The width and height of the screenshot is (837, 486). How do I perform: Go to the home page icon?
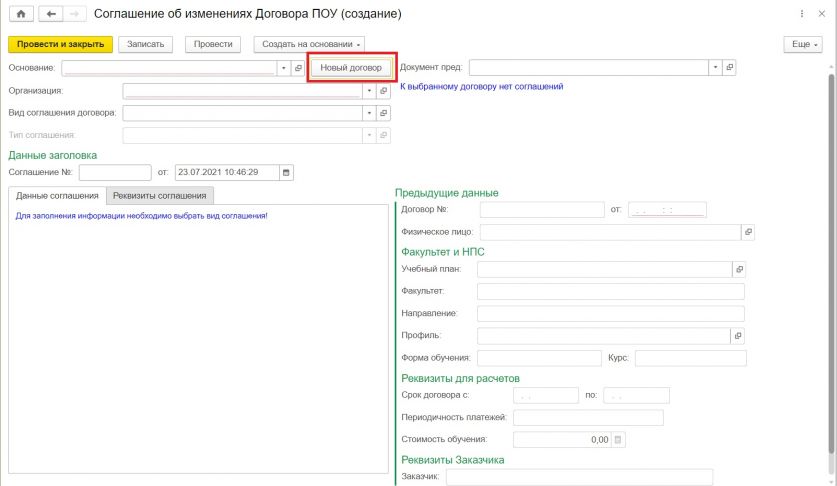[x=21, y=14]
